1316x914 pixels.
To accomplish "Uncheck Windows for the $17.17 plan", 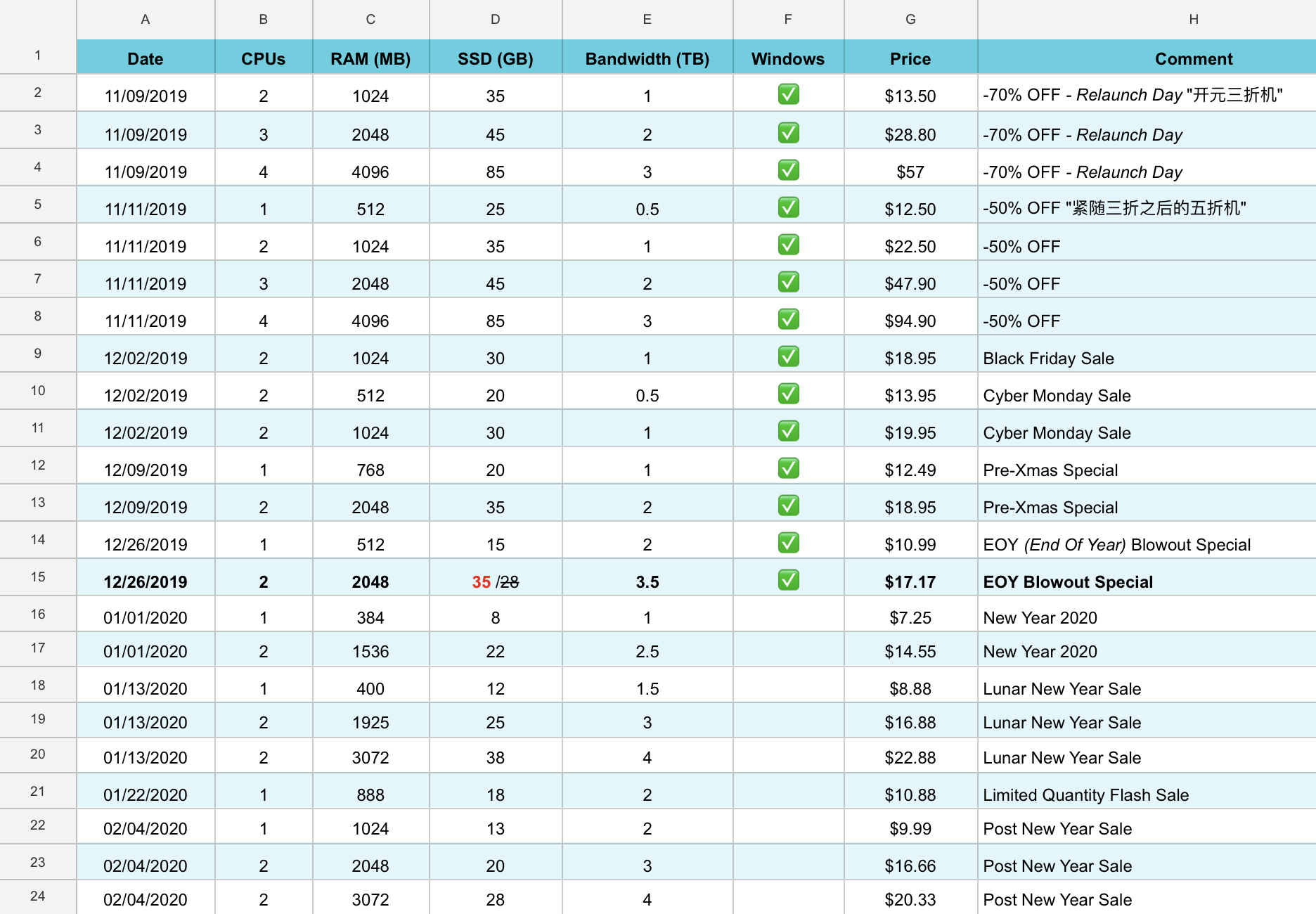I will point(788,580).
